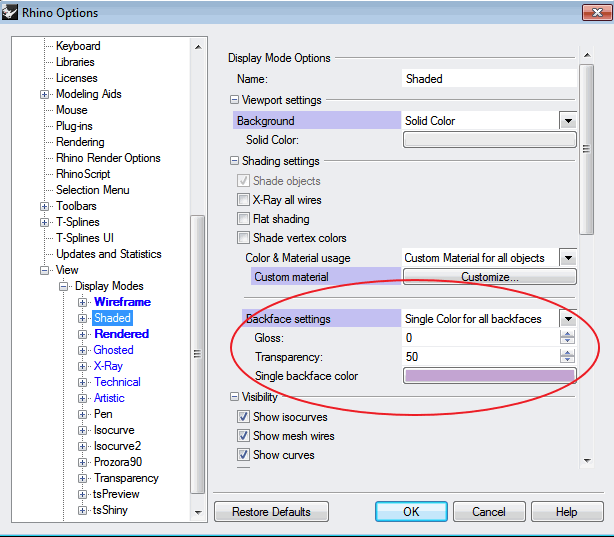Screen dimensions: 614x537
Task: Expand the Artistic display mode node
Action: tap(82, 398)
